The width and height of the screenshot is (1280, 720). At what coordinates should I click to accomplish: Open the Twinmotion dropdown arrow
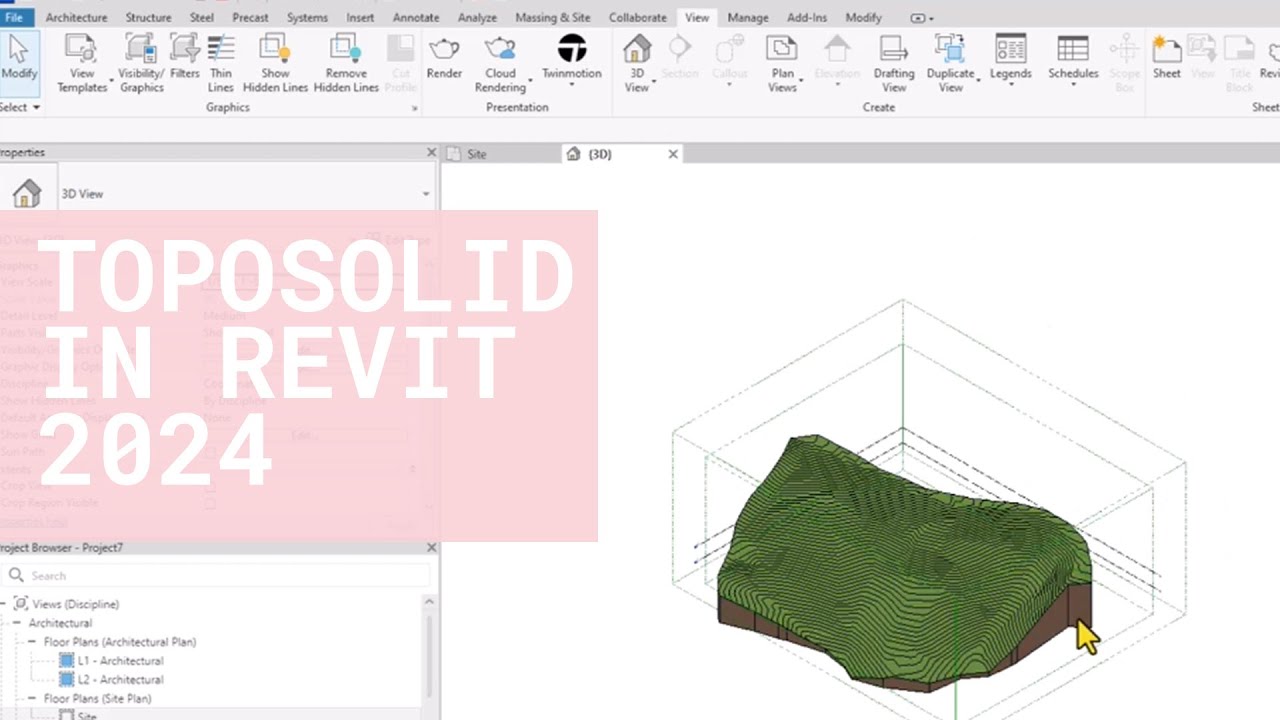[x=571, y=86]
